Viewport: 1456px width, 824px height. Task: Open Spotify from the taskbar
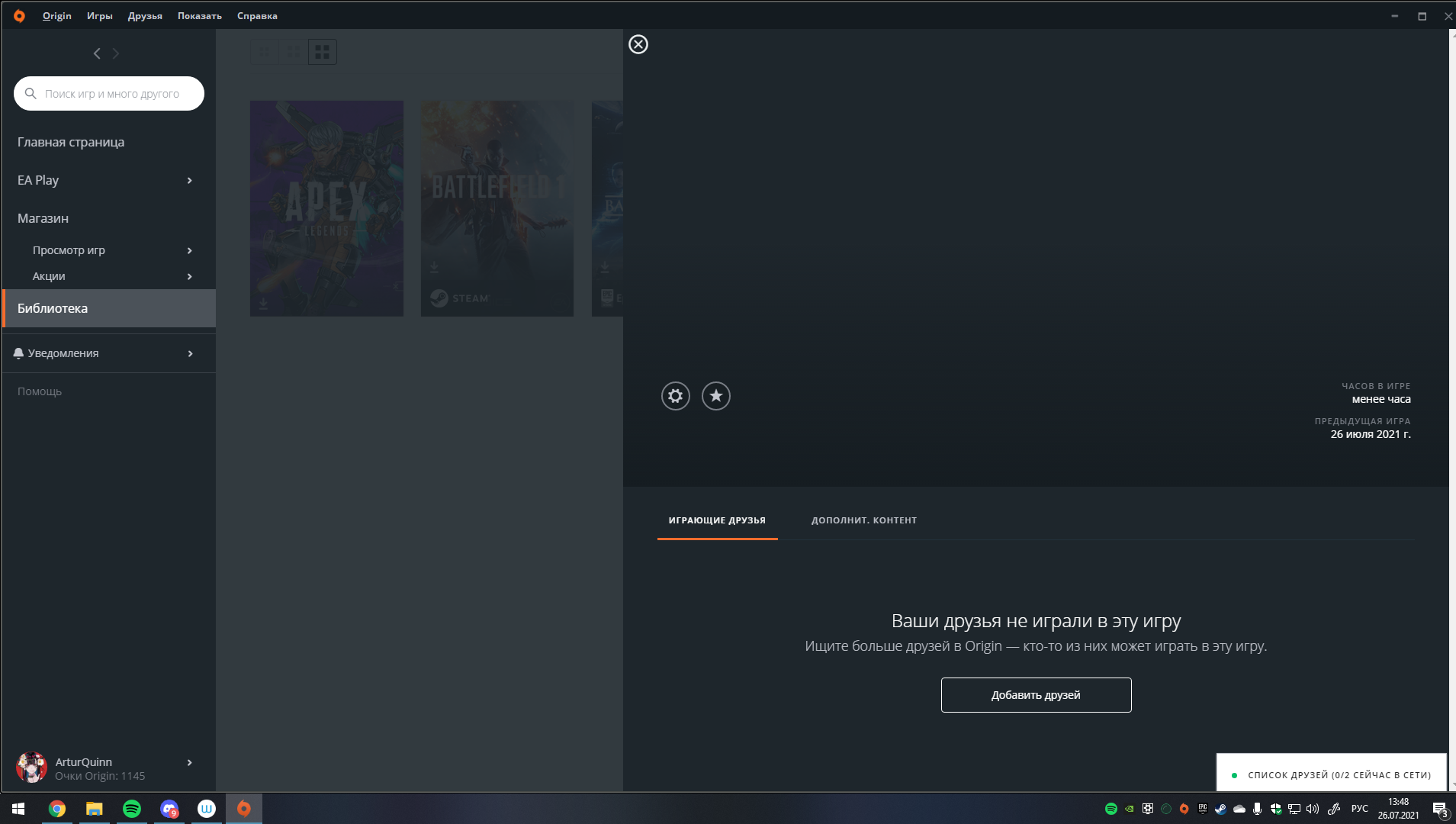coord(132,809)
